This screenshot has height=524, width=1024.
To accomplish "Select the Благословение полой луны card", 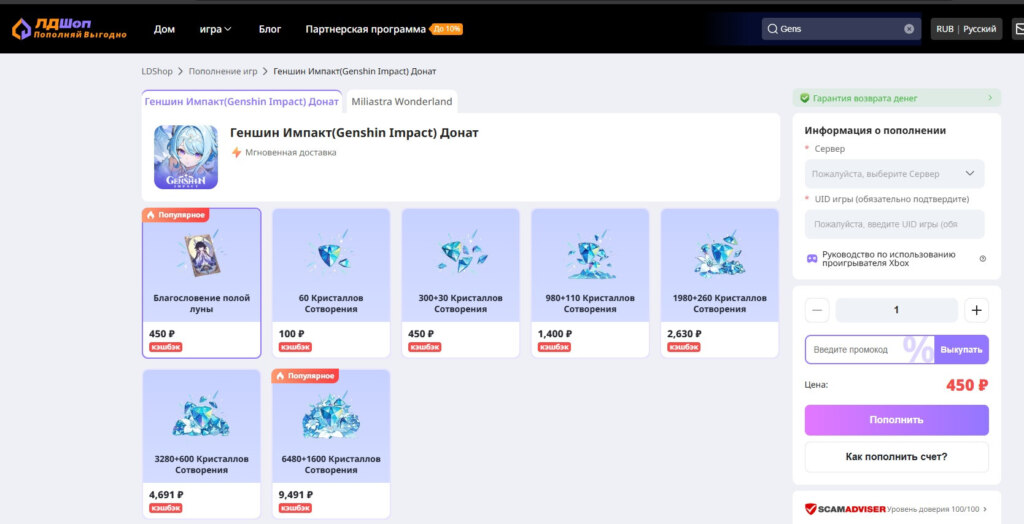I will click(x=201, y=283).
